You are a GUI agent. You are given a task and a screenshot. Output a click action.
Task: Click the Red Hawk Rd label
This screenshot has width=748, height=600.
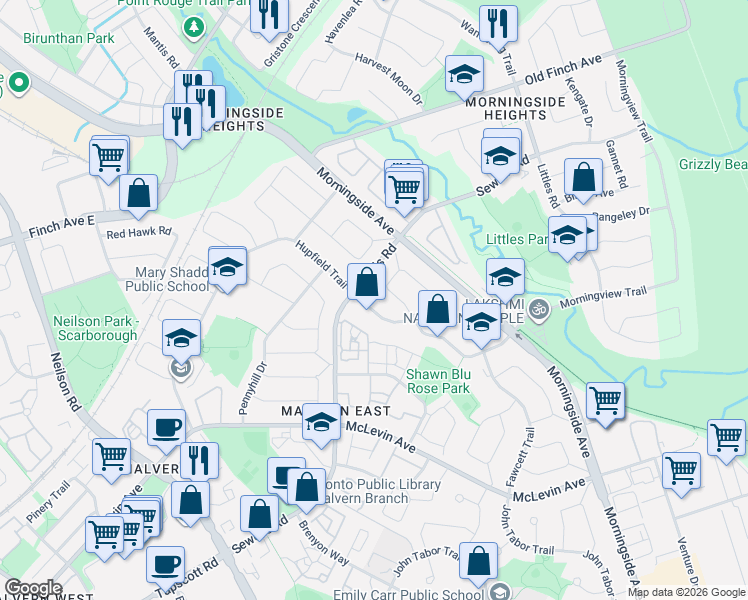[139, 233]
